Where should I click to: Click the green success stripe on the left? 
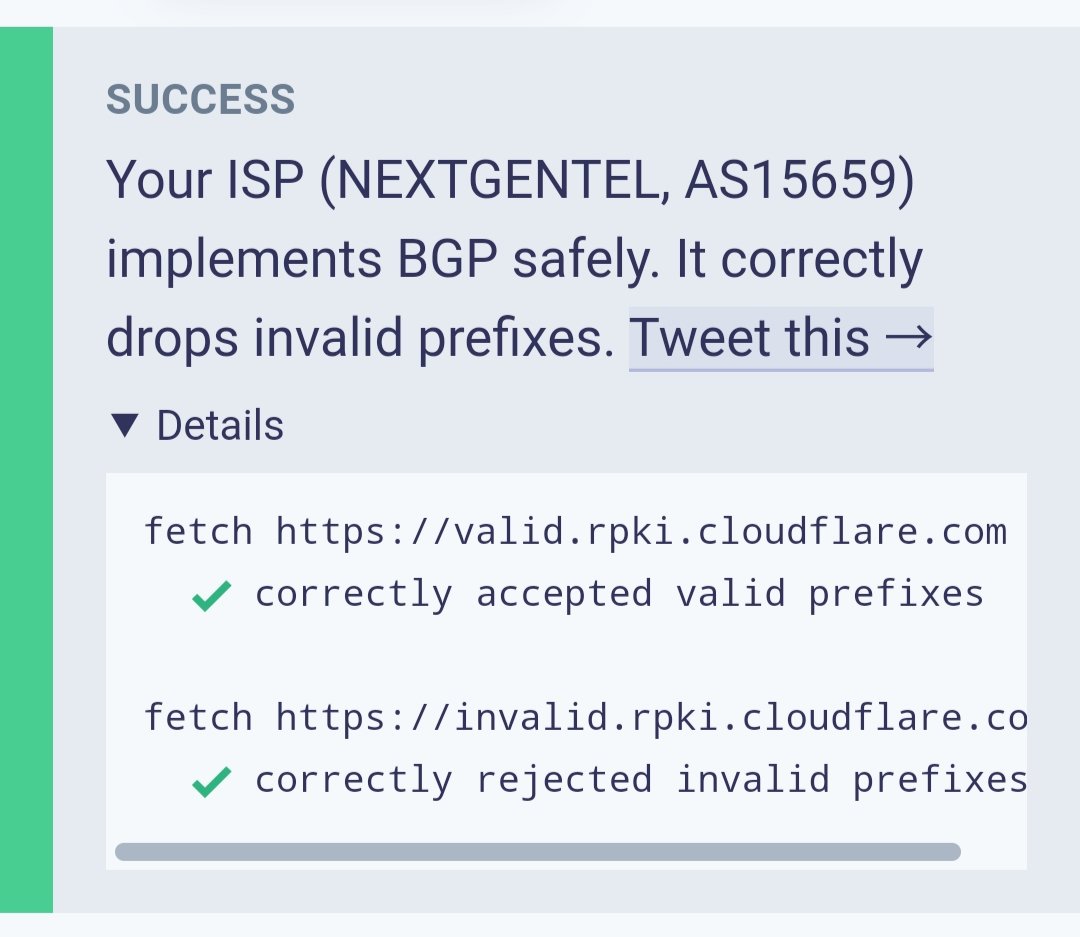tap(26, 470)
